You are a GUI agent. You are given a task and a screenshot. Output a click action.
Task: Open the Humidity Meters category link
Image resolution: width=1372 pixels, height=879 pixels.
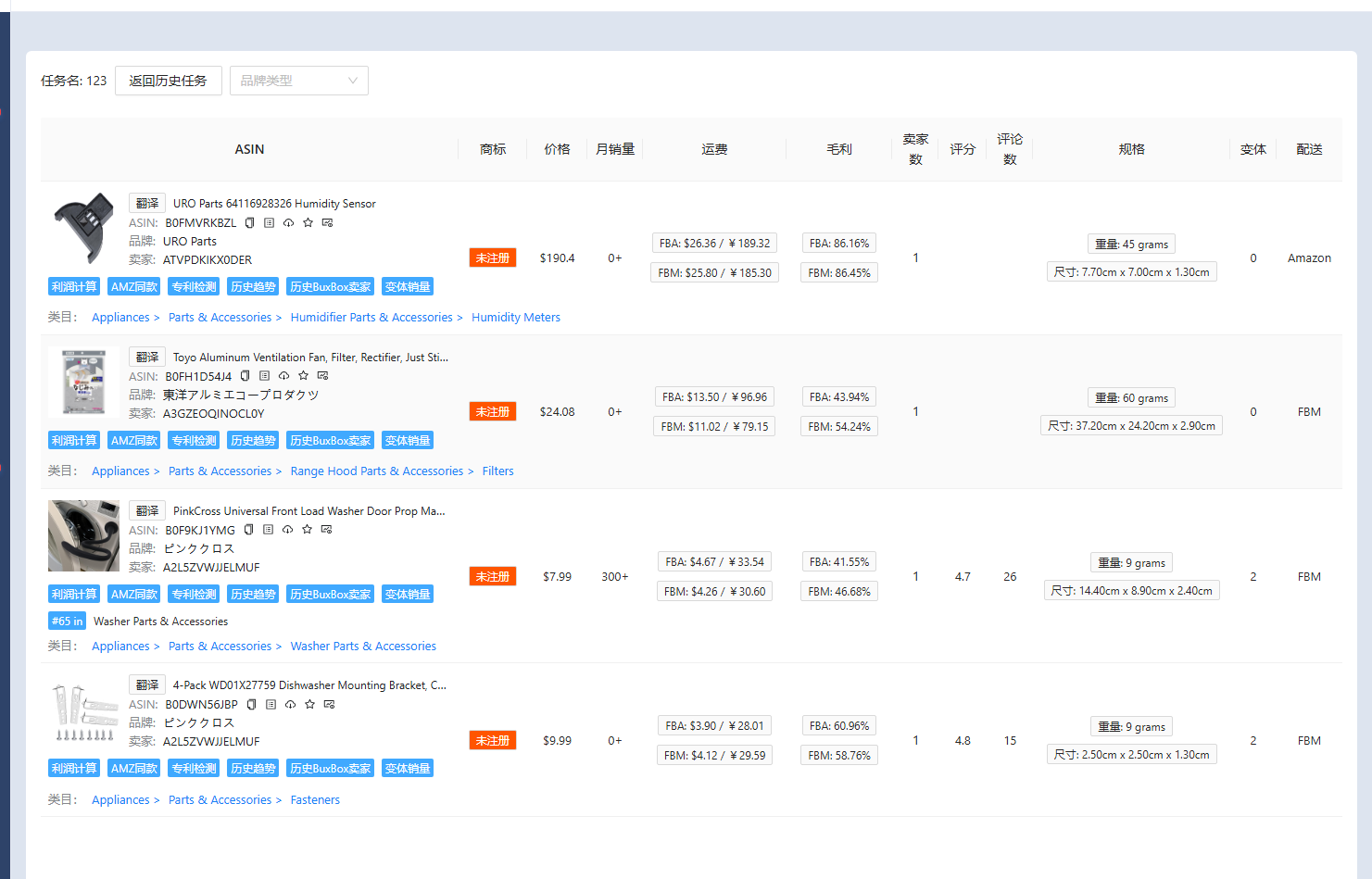click(515, 318)
